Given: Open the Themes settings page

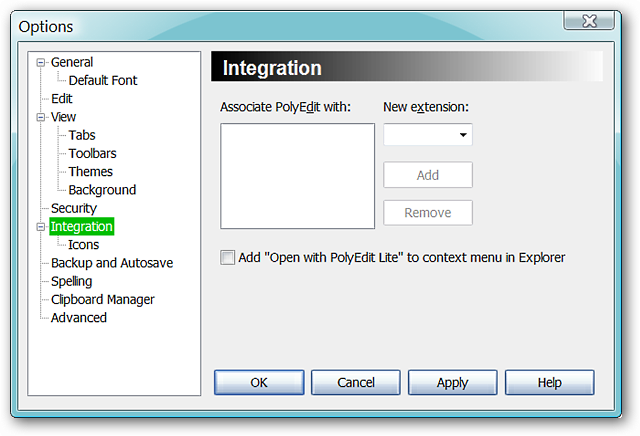Looking at the screenshot, I should point(90,172).
